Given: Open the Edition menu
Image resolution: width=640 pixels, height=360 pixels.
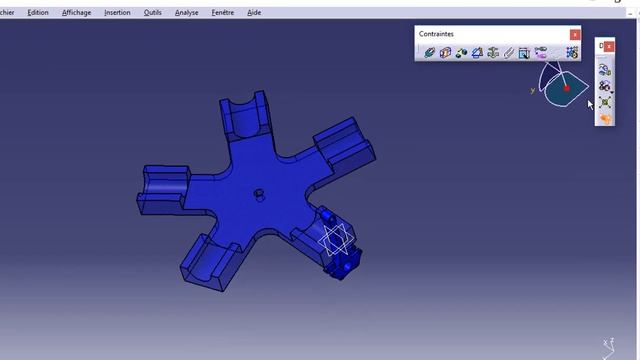Looking at the screenshot, I should (38, 13).
